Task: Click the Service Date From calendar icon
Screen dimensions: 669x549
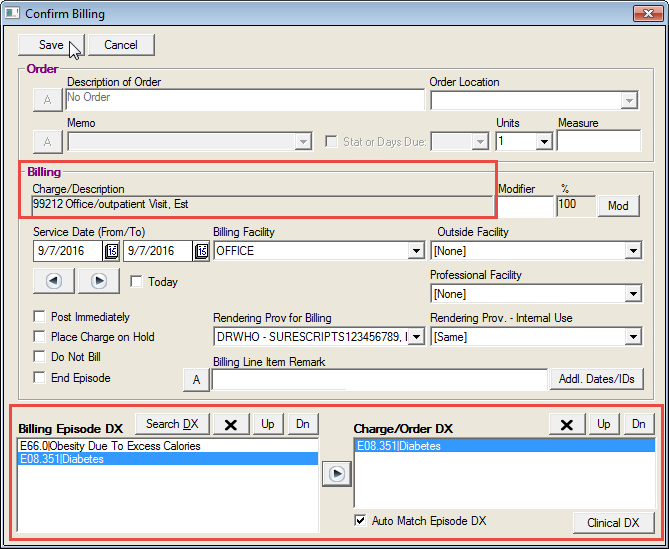Action: pos(111,251)
